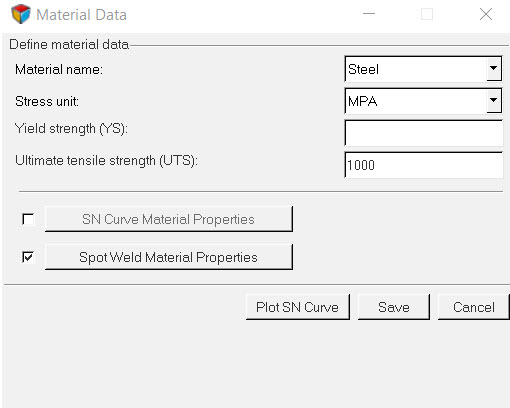Viewport: 510px width, 408px height.
Task: Open Spot Weld Material Properties
Action: [169, 257]
